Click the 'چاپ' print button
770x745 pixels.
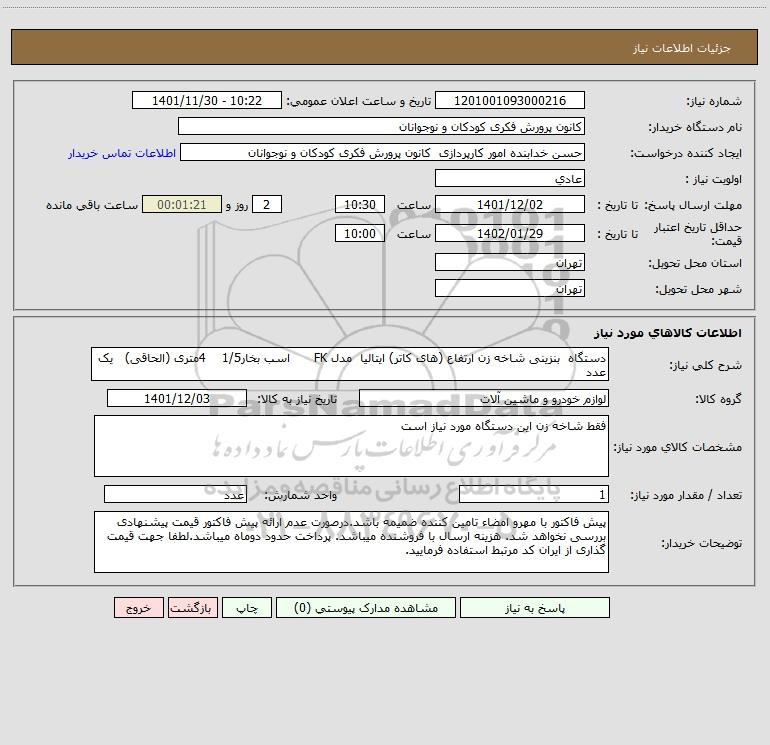(x=247, y=608)
